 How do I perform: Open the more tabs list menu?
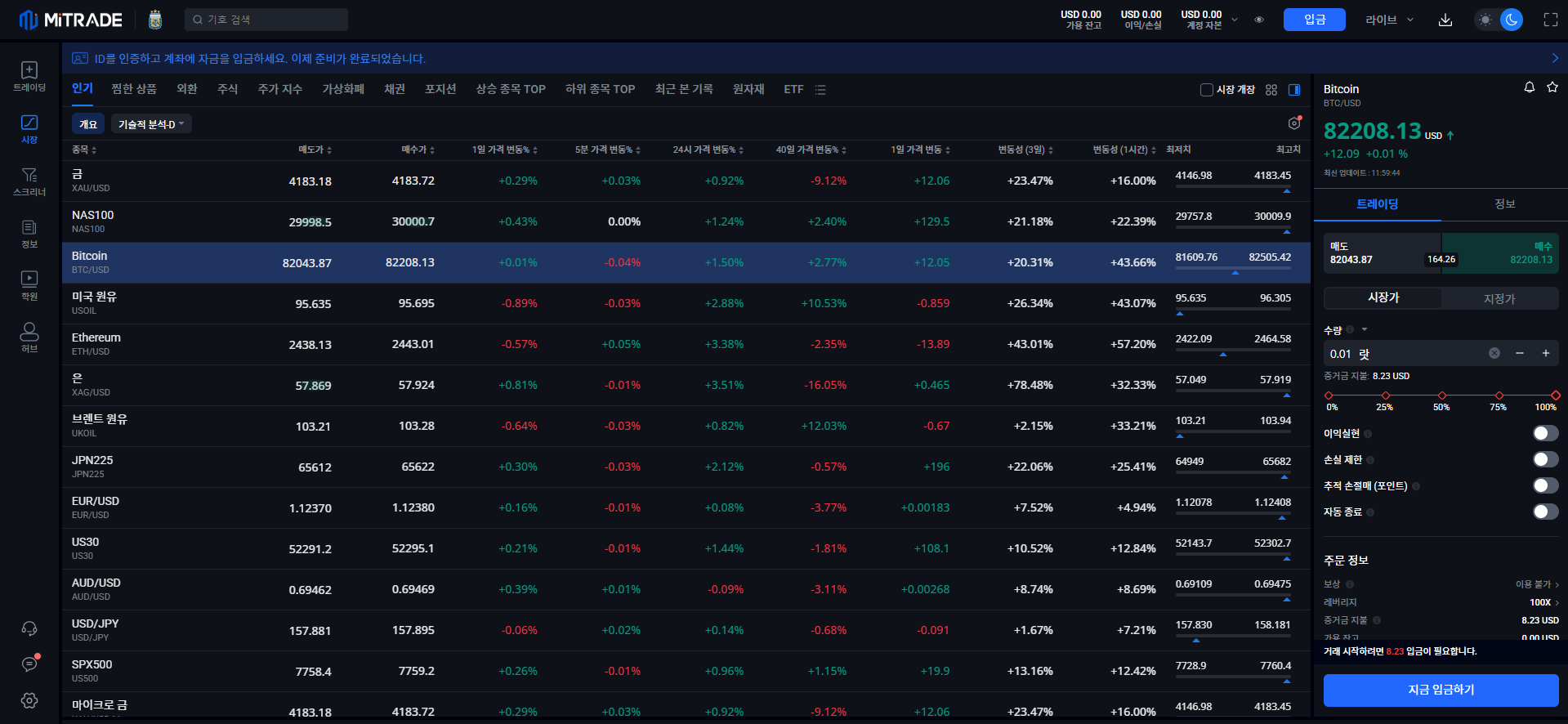pos(820,90)
